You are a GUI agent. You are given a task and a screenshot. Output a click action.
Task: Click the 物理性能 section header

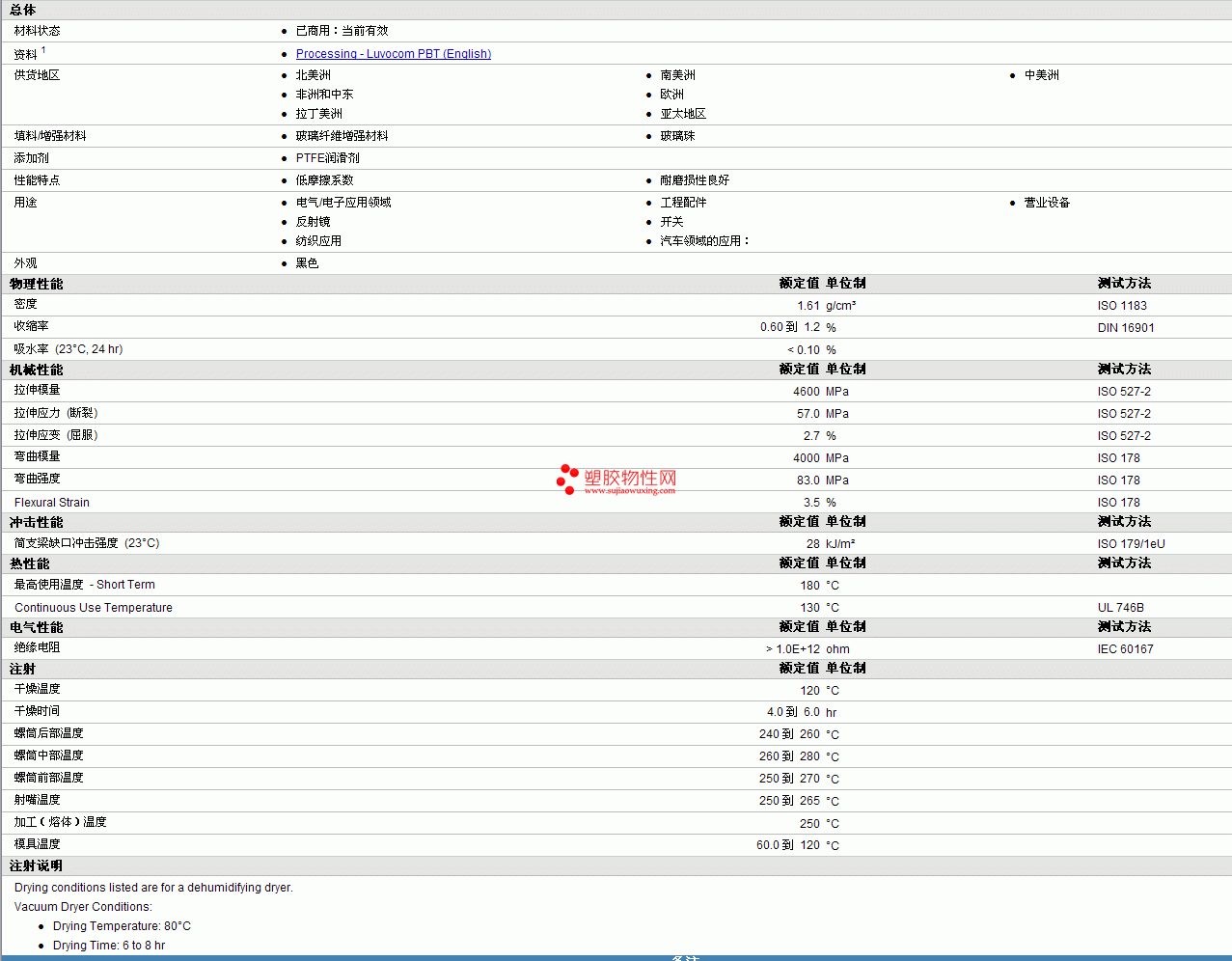tap(36, 284)
